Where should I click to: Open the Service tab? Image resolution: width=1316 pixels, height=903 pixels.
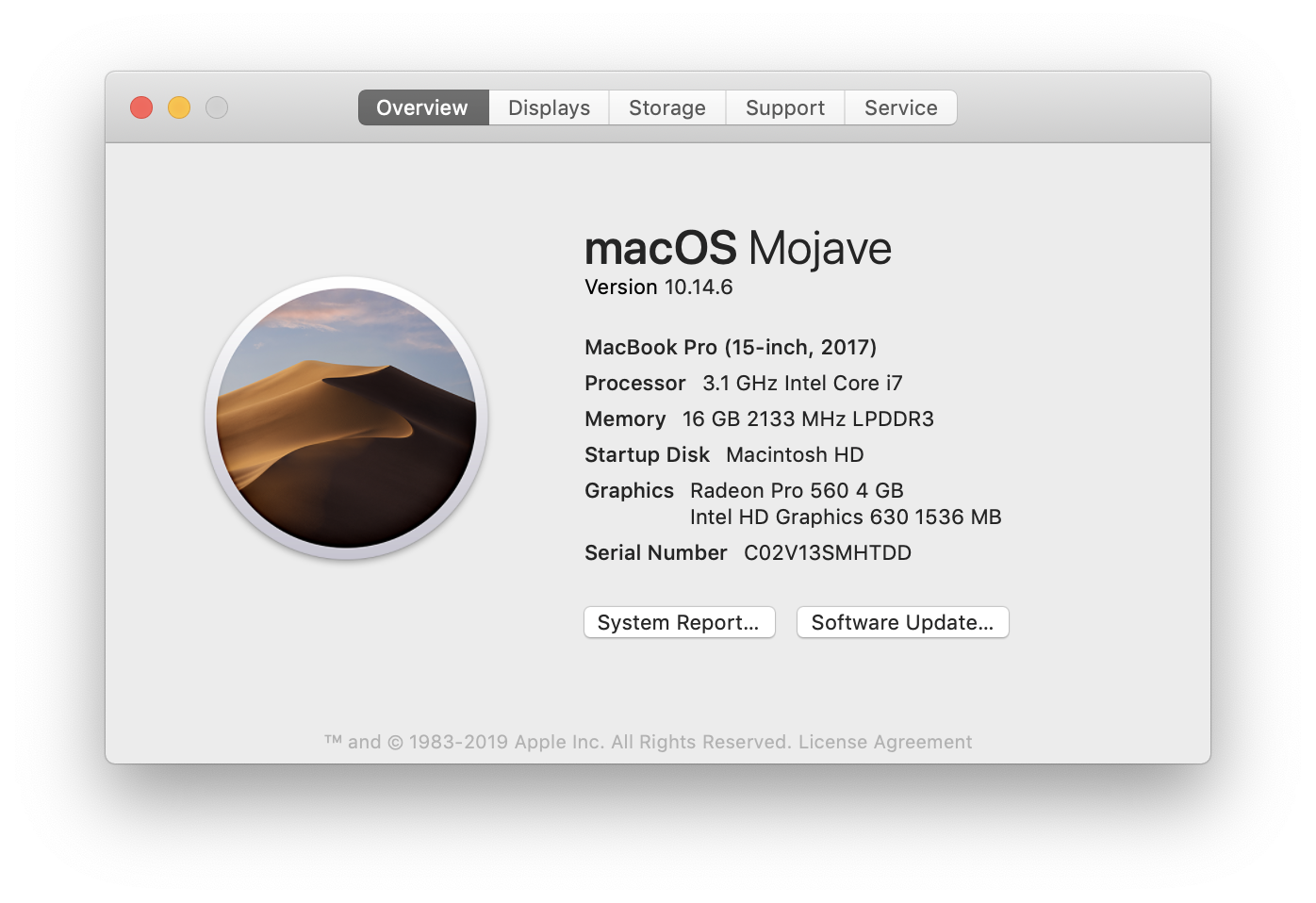[901, 107]
